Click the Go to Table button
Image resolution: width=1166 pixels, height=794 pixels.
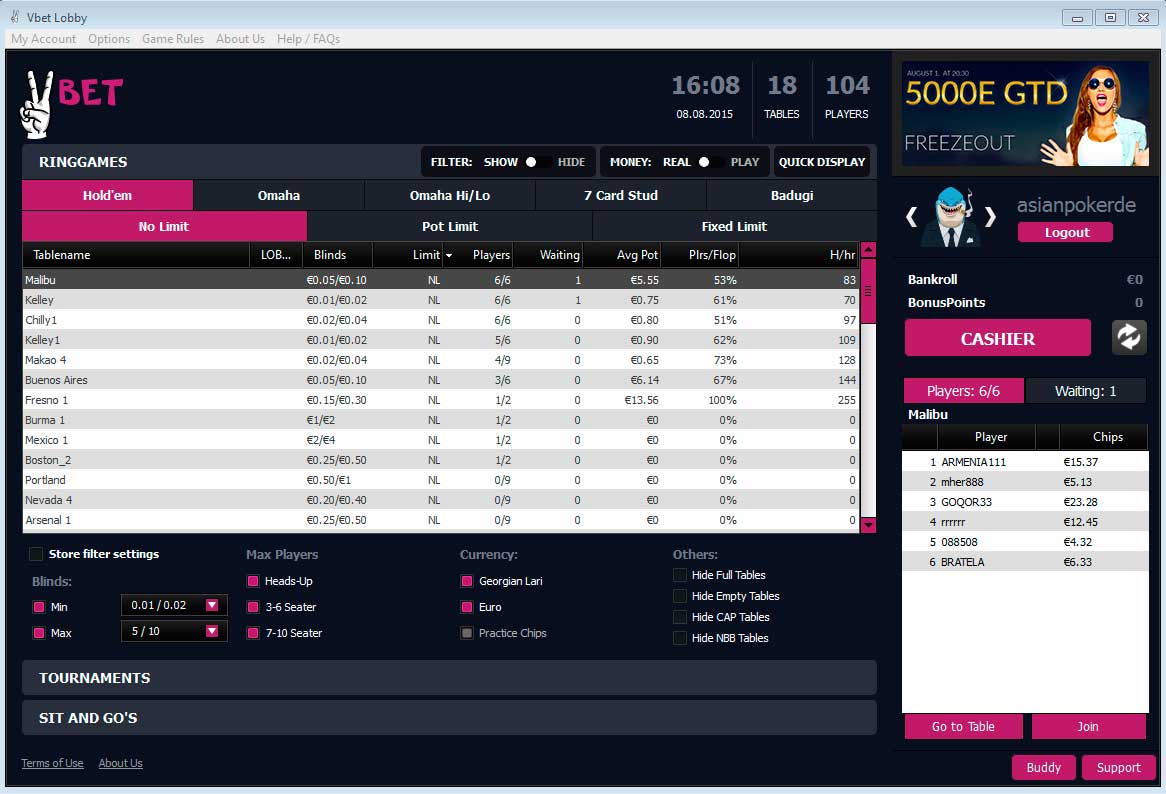point(963,726)
